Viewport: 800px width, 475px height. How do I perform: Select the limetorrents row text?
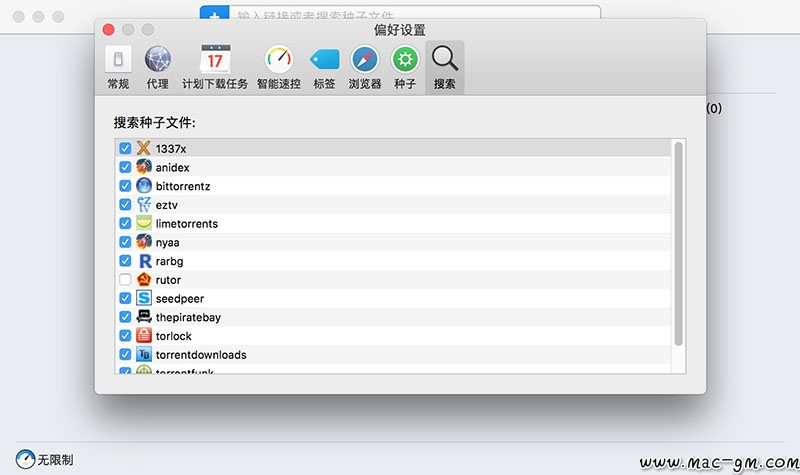(187, 223)
